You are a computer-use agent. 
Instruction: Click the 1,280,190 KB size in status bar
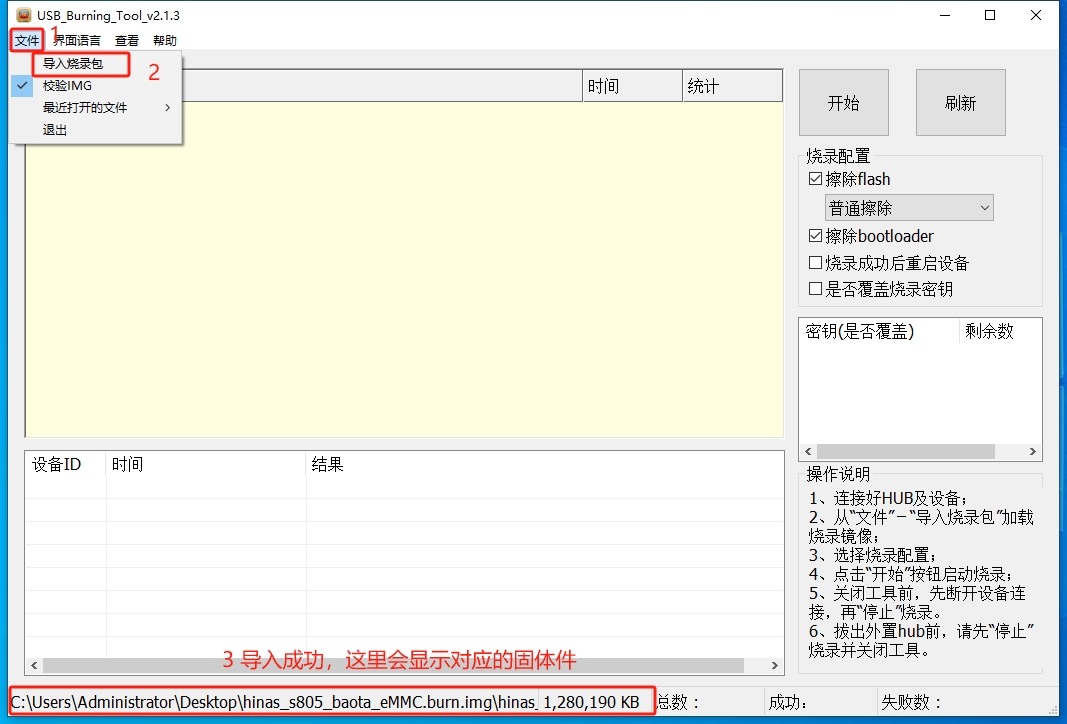591,702
